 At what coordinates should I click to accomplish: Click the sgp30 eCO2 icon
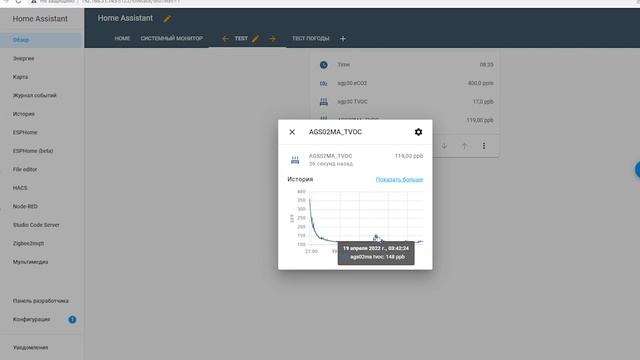324,83
